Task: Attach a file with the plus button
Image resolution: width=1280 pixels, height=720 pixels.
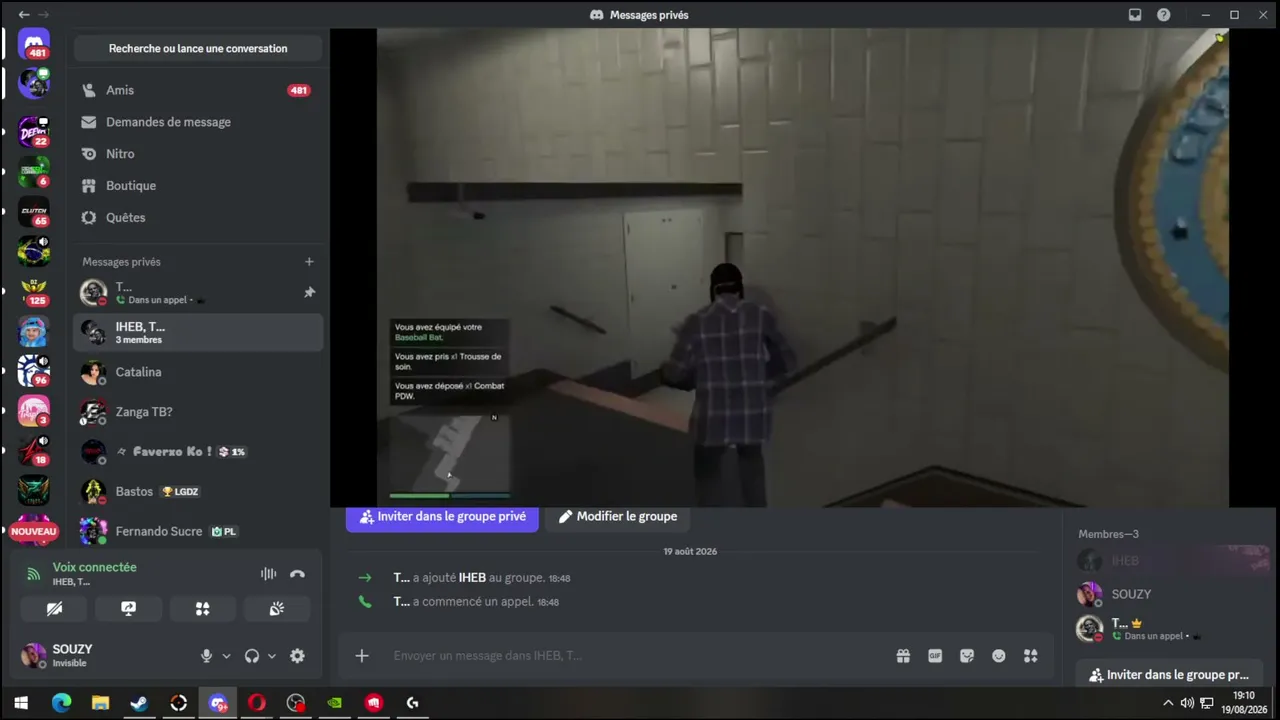Action: coord(362,656)
